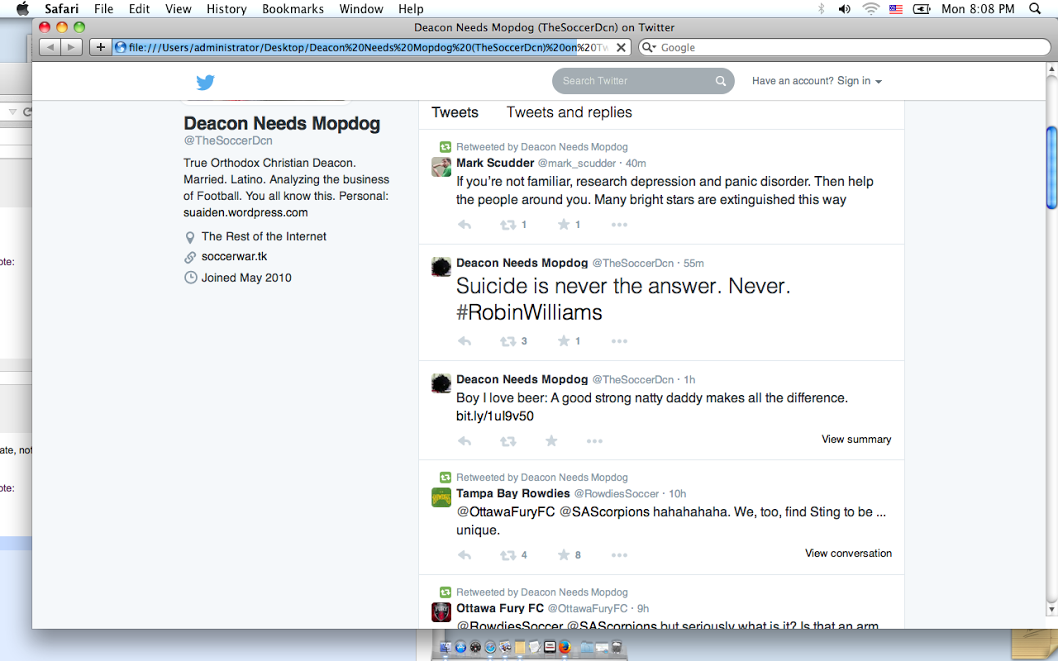The width and height of the screenshot is (1058, 661).
Task: Open Google search engine dropdown
Action: click(648, 47)
